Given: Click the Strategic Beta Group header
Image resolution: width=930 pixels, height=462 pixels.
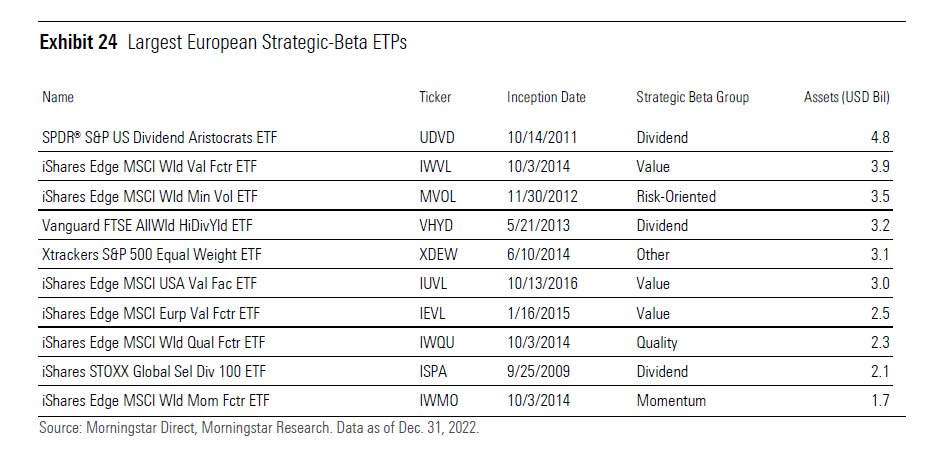Looking at the screenshot, I should pyautogui.click(x=692, y=98).
